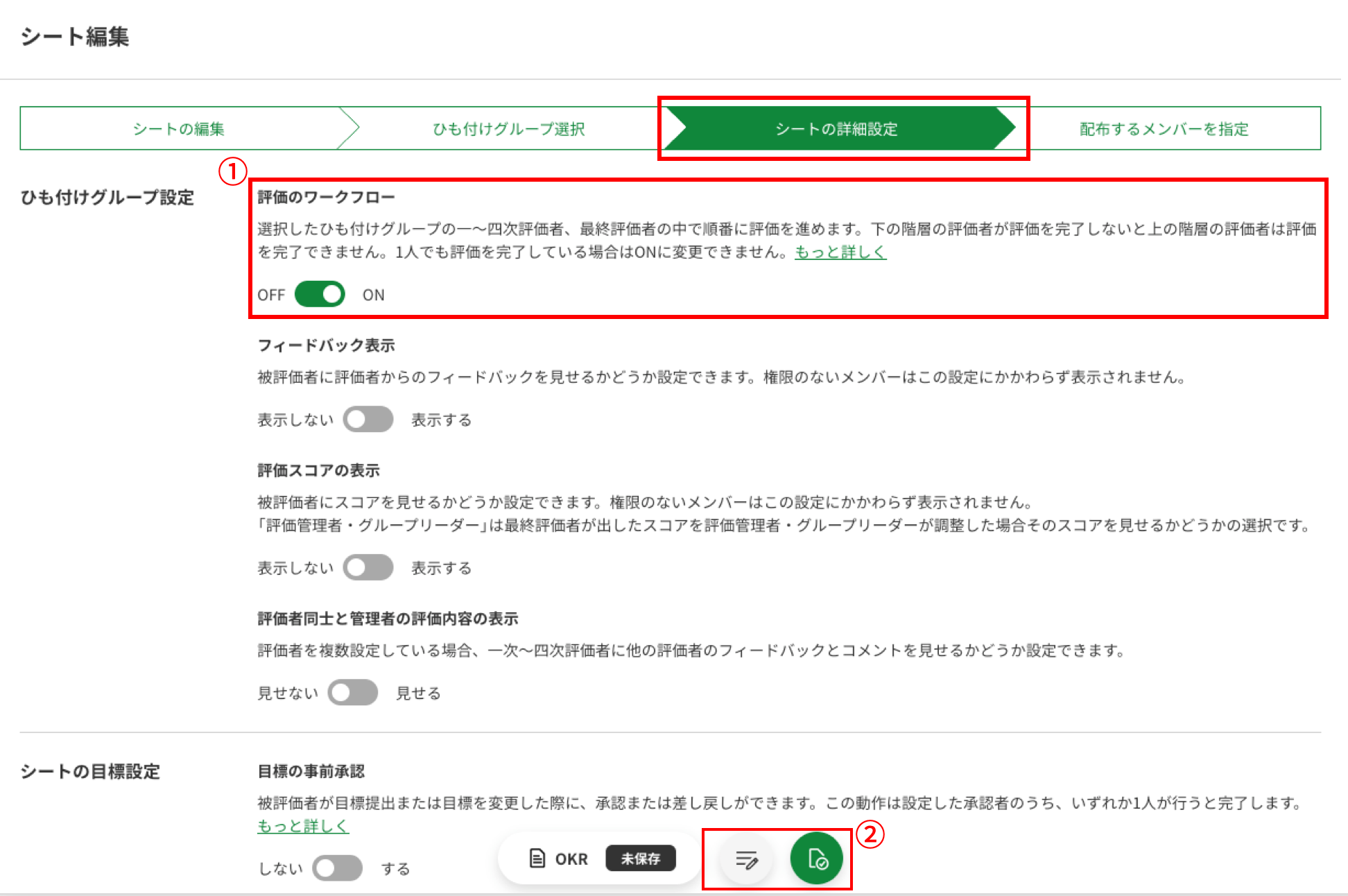Open the ひも付けグループ選択 step
The height and width of the screenshot is (896, 1348).
point(508,129)
